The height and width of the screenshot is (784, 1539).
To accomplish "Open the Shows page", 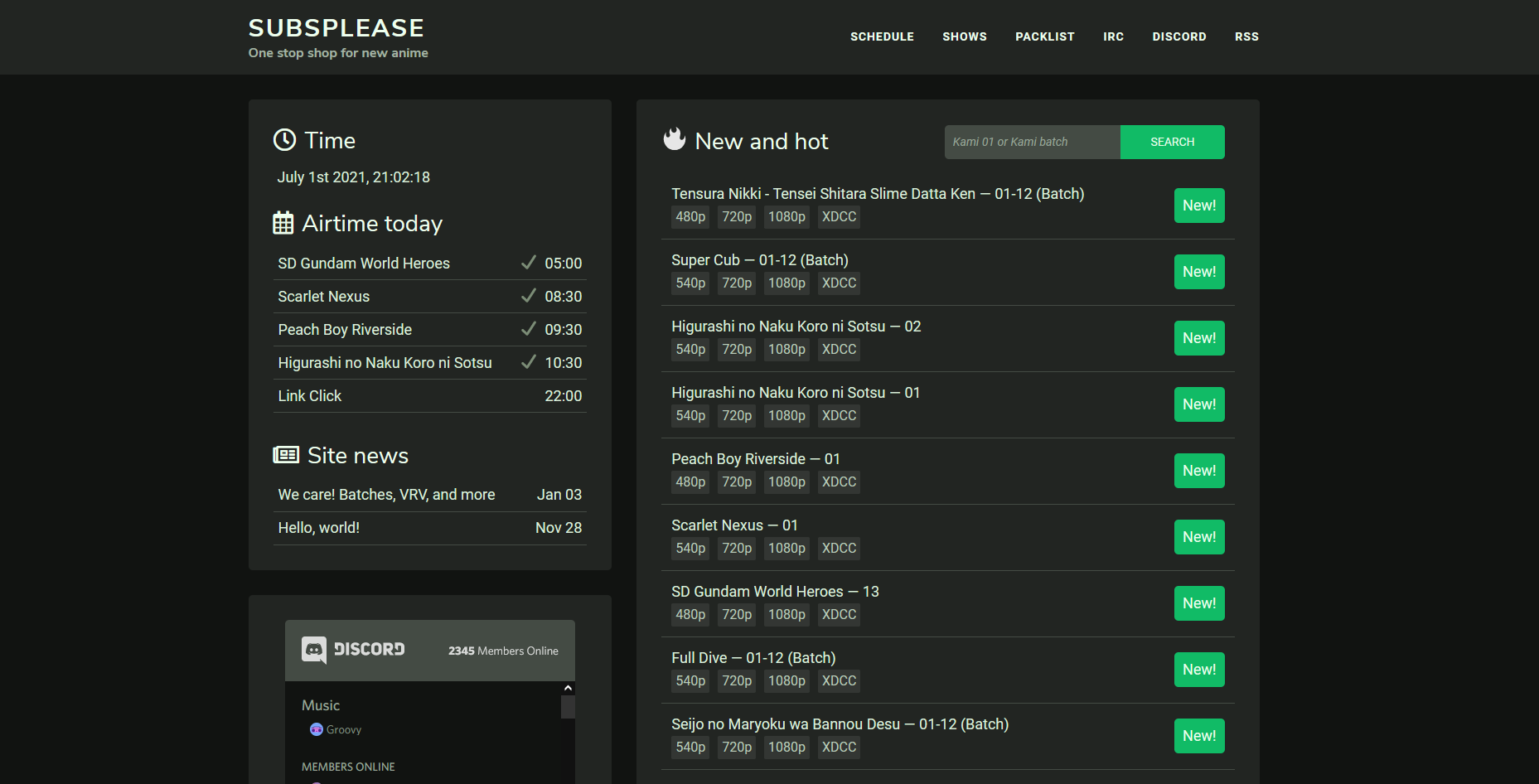I will point(965,36).
